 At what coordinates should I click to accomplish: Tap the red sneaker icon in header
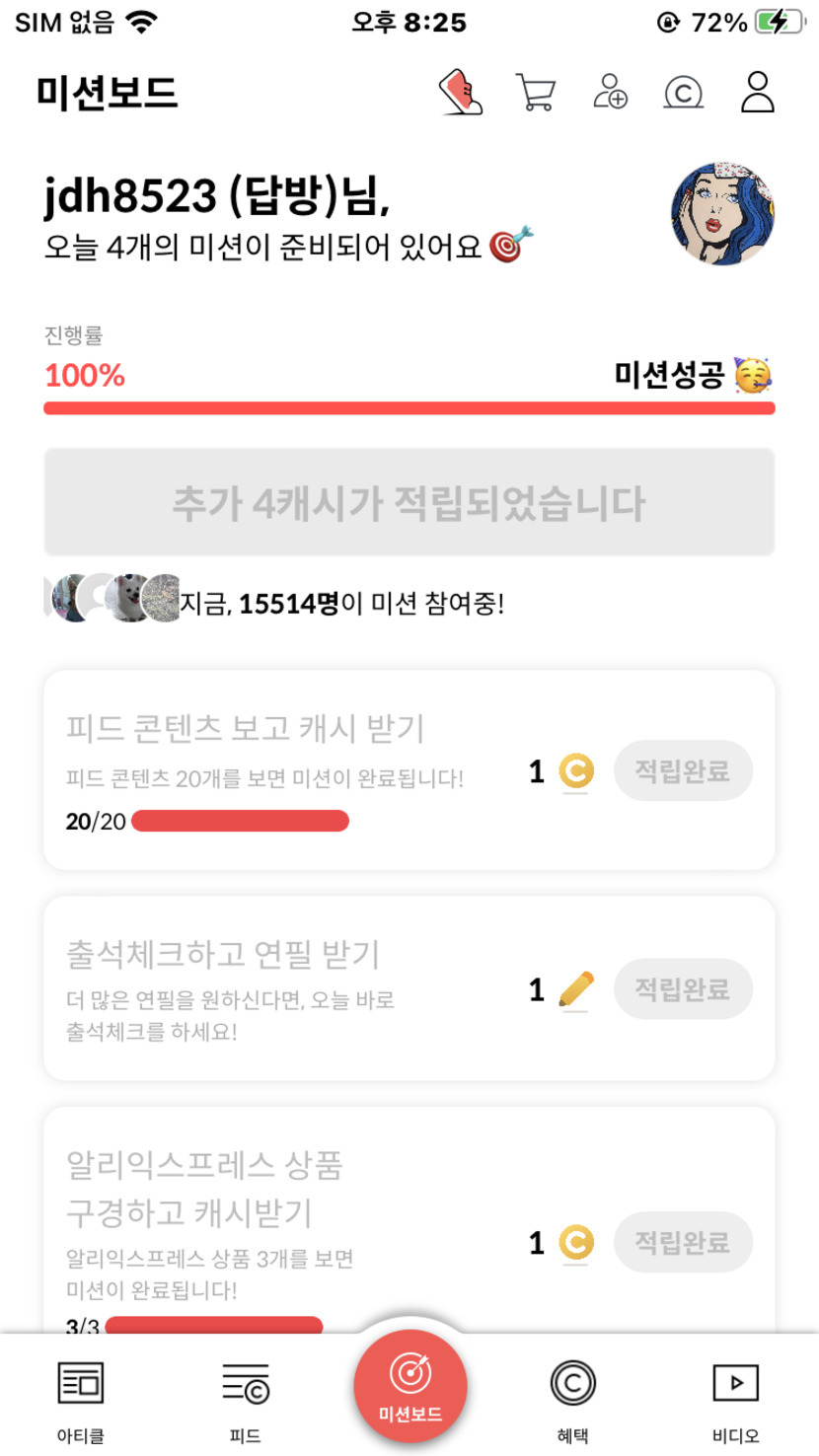click(460, 93)
